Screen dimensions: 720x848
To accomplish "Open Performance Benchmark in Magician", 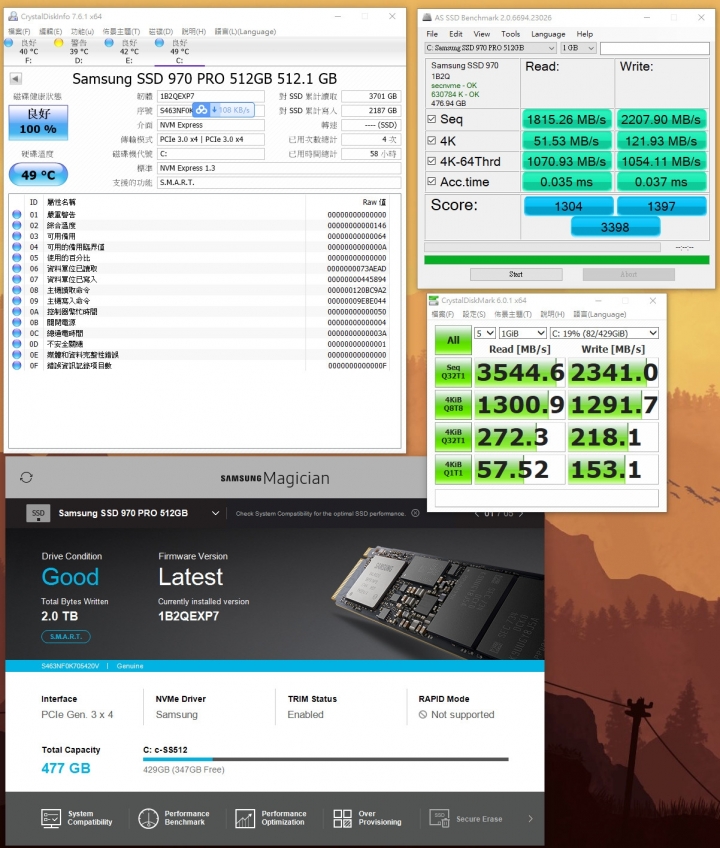I will pyautogui.click(x=174, y=818).
